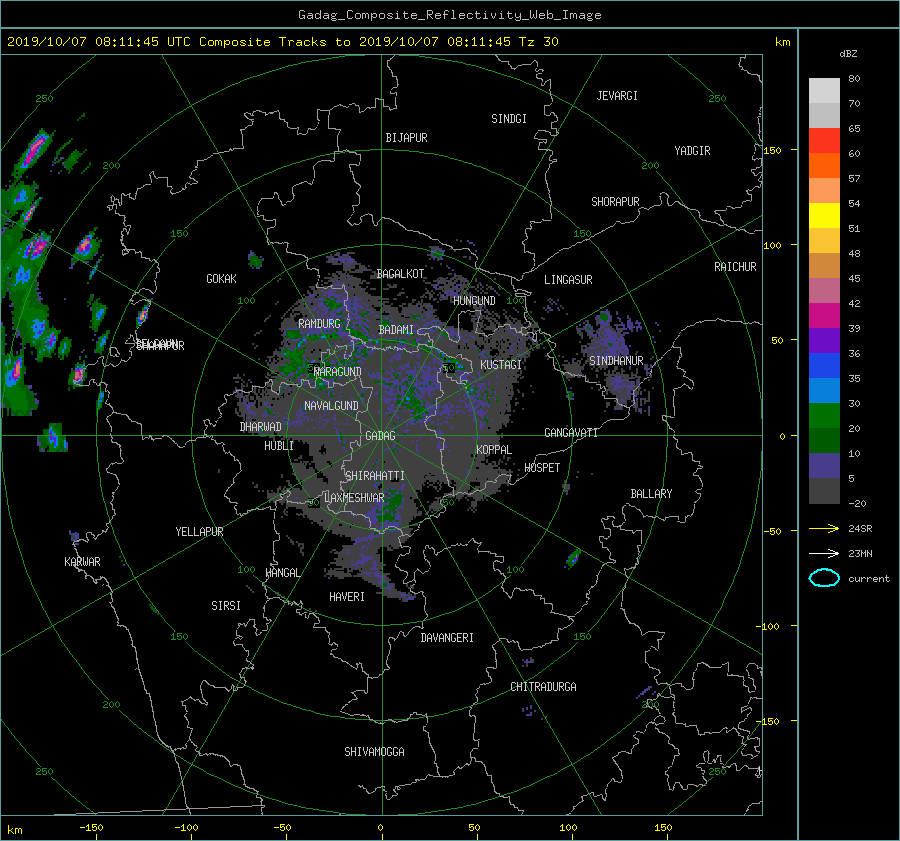Click the Gadag_Composite_Reflectivity_Web_Image title
The height and width of the screenshot is (841, 900).
click(x=449, y=15)
